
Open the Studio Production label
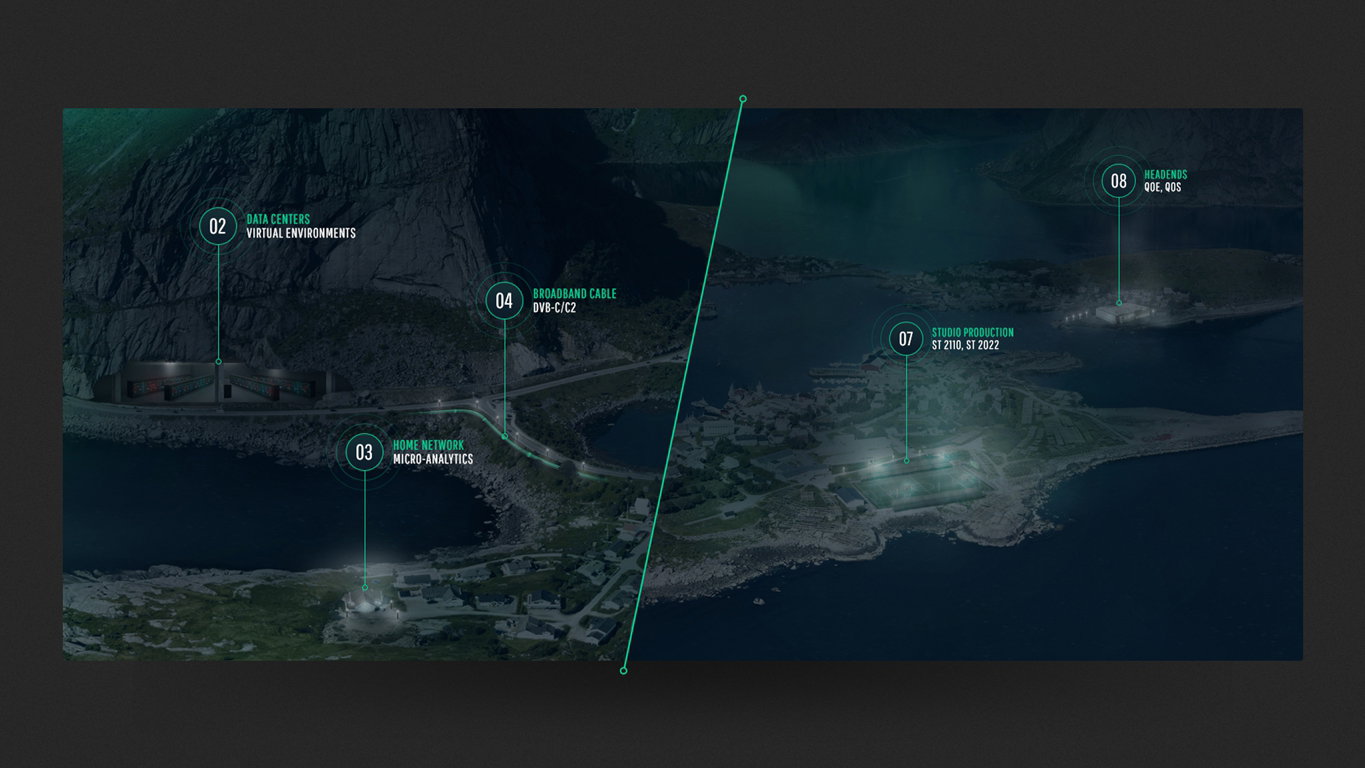(x=973, y=332)
